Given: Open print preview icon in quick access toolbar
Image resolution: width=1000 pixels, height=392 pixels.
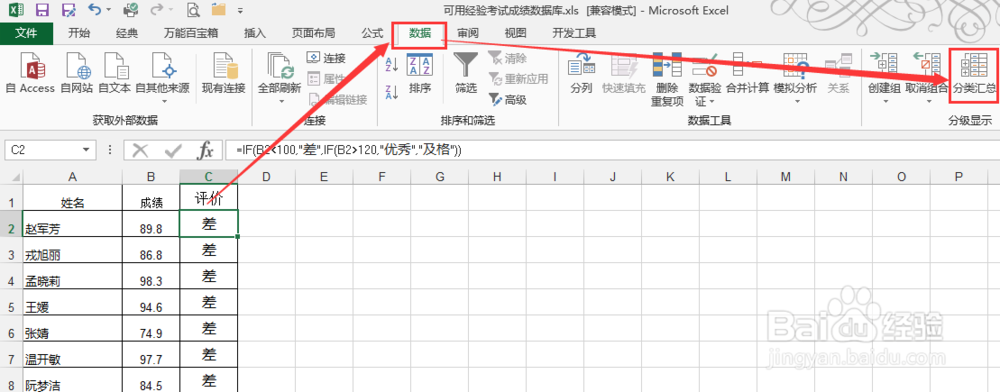Looking at the screenshot, I should tap(193, 10).
